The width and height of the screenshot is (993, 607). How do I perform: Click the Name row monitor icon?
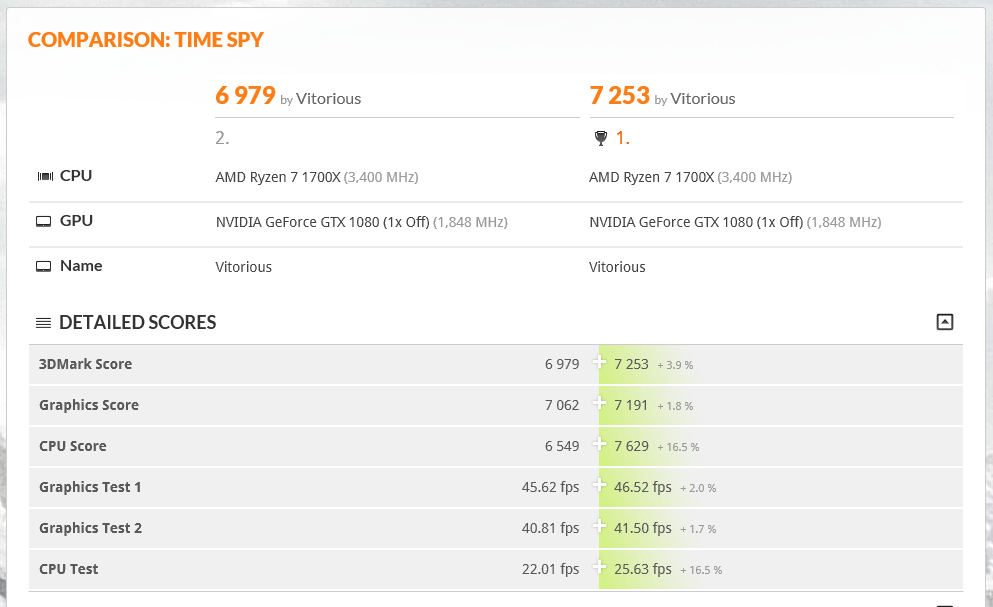pyautogui.click(x=44, y=266)
